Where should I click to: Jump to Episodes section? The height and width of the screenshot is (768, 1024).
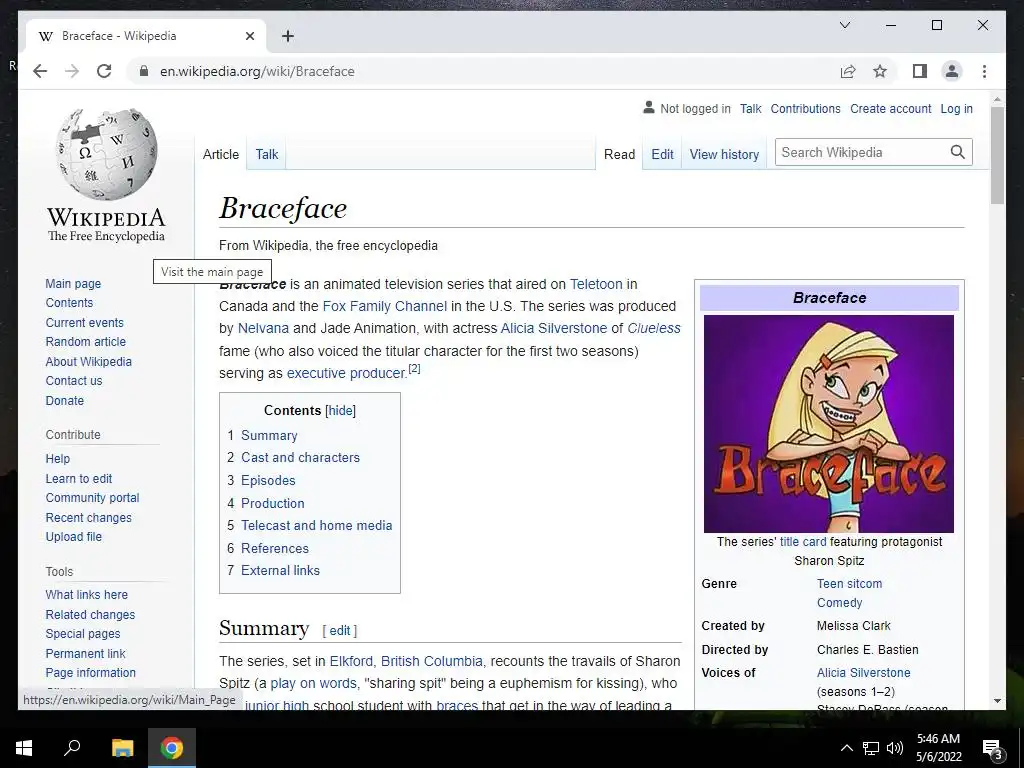pyautogui.click(x=268, y=480)
